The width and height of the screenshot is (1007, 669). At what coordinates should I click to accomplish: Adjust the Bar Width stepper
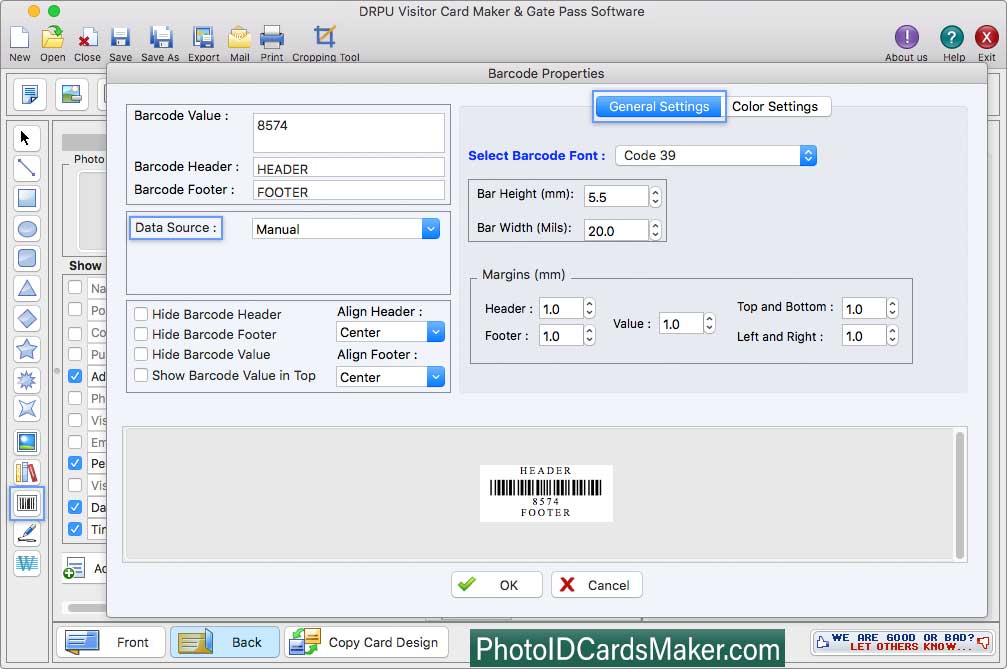click(x=655, y=230)
